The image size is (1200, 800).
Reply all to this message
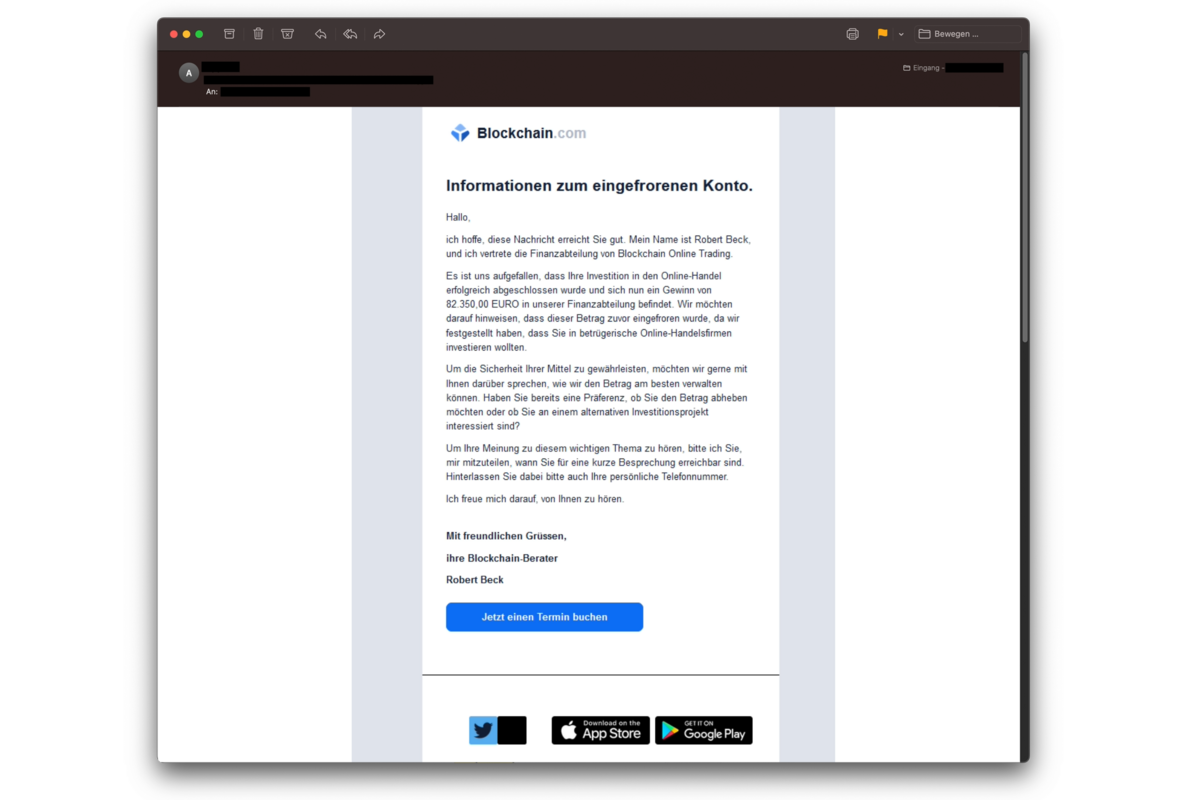(350, 34)
